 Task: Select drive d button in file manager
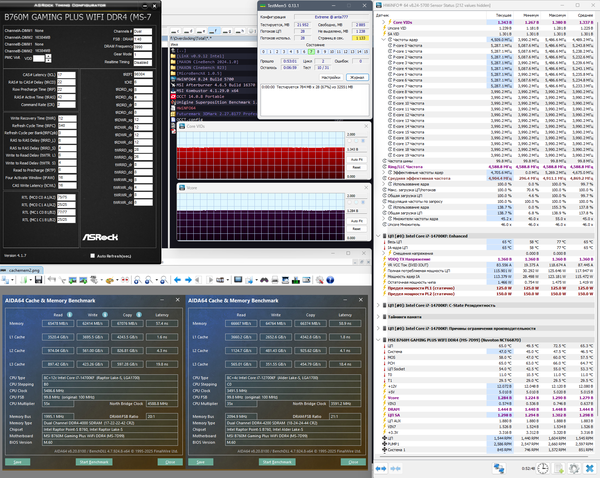point(189,31)
